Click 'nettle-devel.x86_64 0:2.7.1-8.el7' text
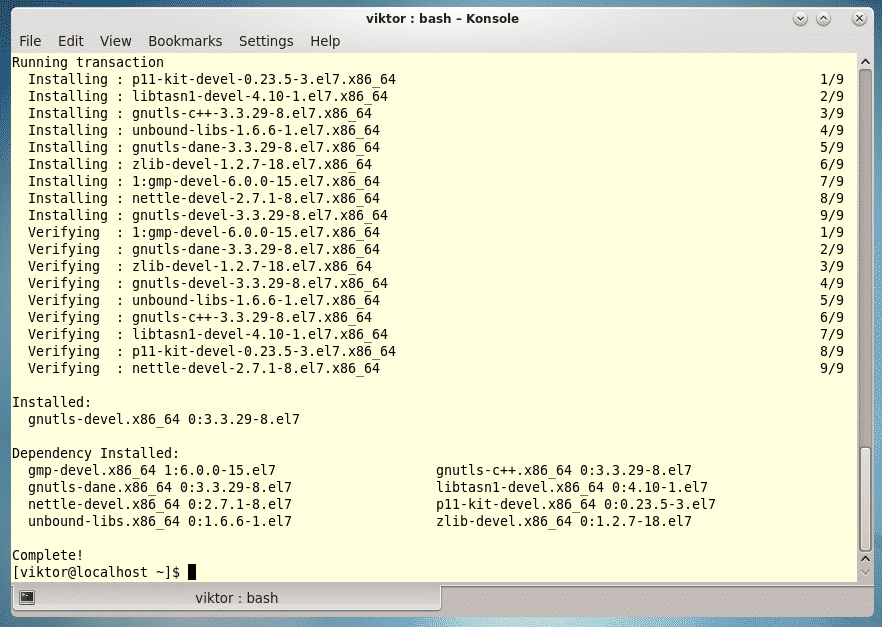 [160, 504]
